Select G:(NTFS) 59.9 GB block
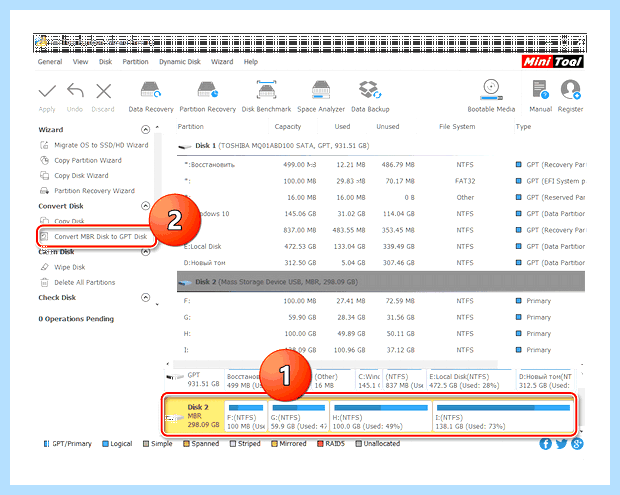Viewport: 620px width, 495px height. coord(299,416)
